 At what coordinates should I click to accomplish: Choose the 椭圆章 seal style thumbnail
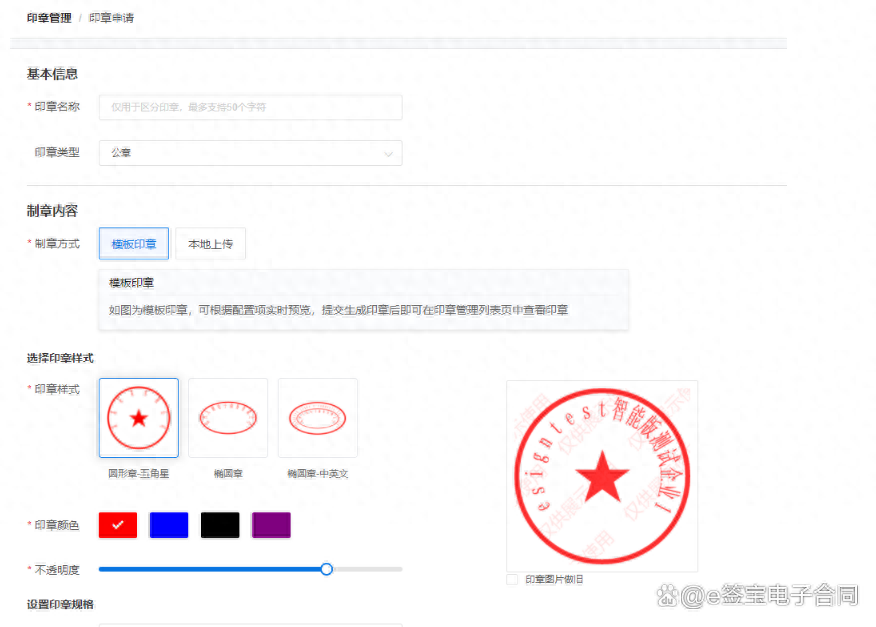pyautogui.click(x=228, y=418)
